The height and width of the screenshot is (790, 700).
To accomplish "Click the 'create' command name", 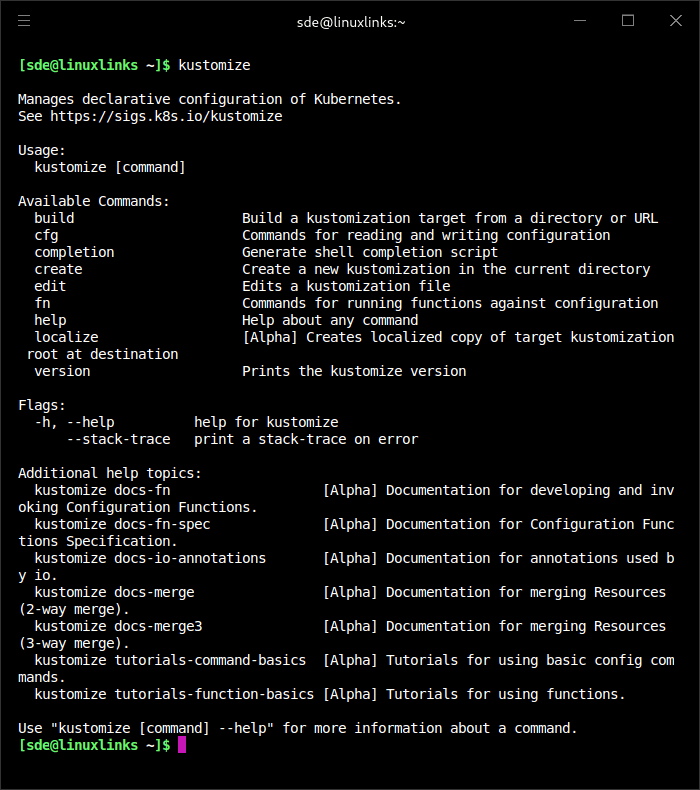I will pos(58,270).
